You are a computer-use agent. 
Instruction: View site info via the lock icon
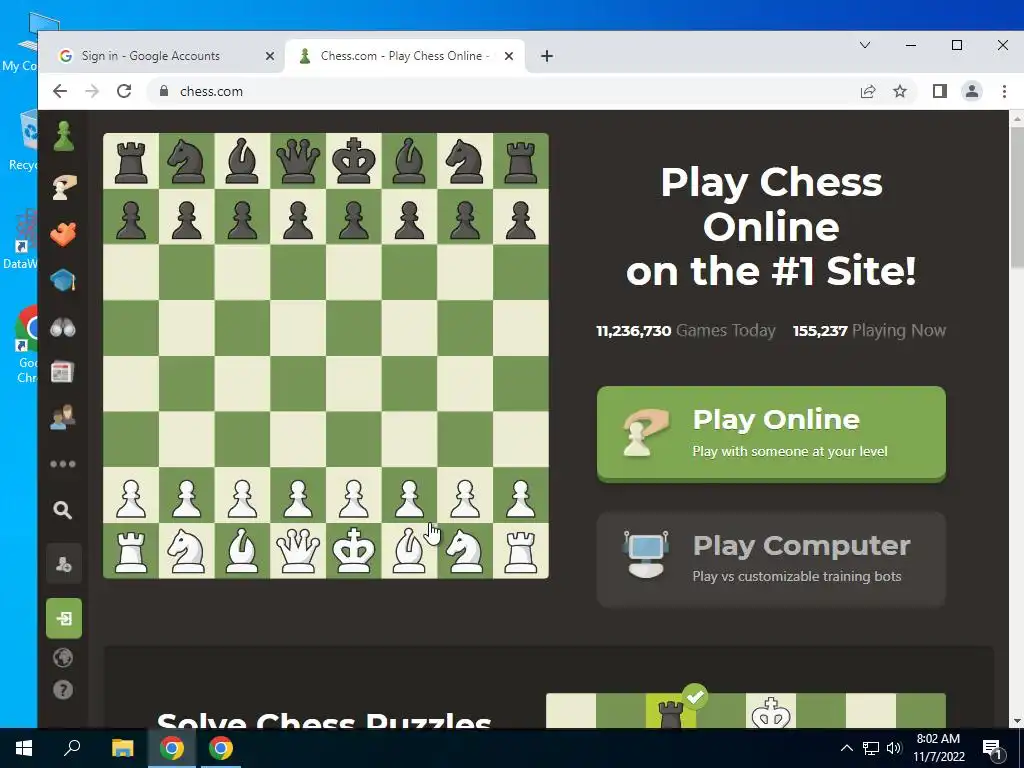[164, 91]
